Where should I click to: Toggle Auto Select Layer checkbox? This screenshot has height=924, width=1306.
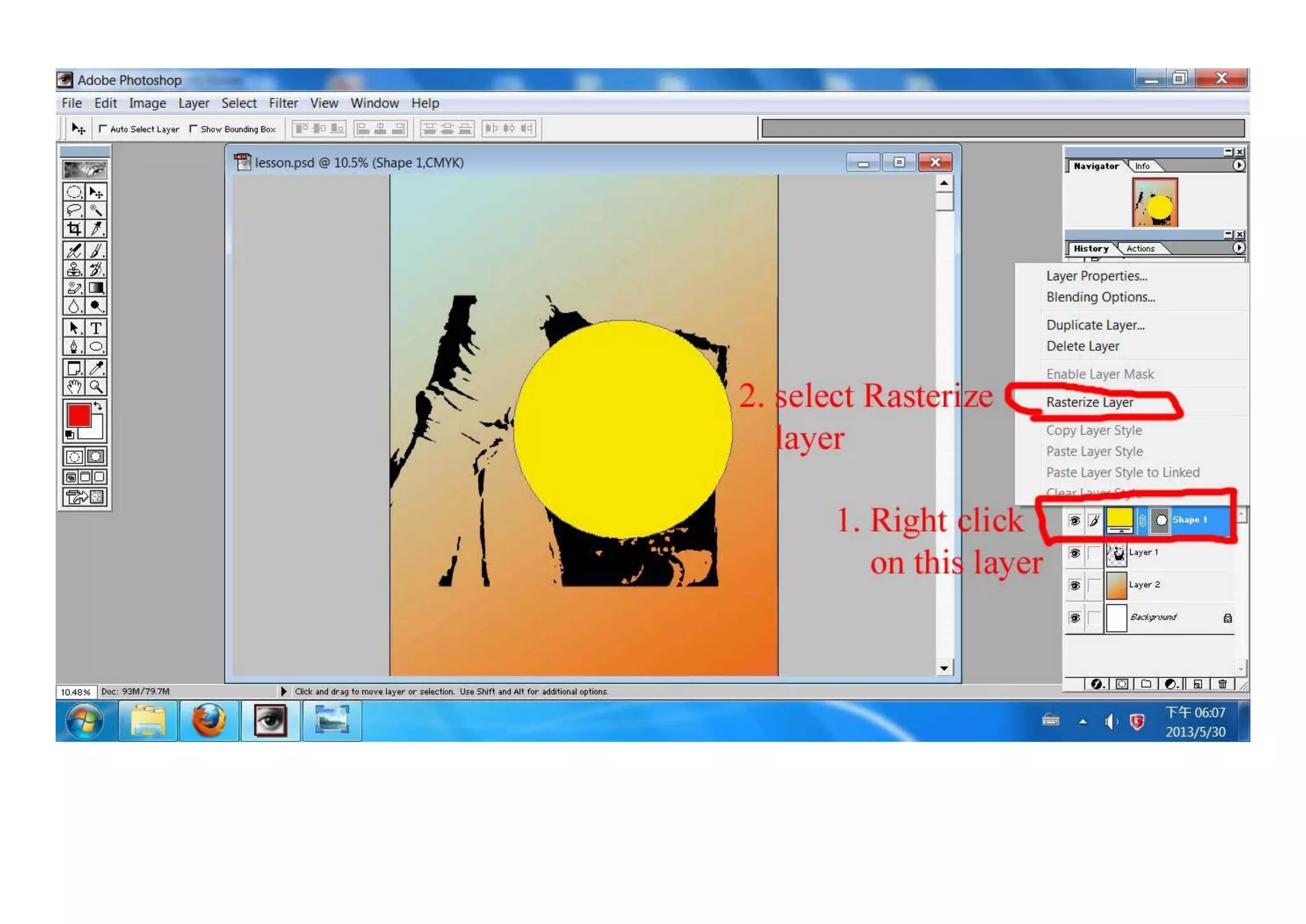coord(103,129)
